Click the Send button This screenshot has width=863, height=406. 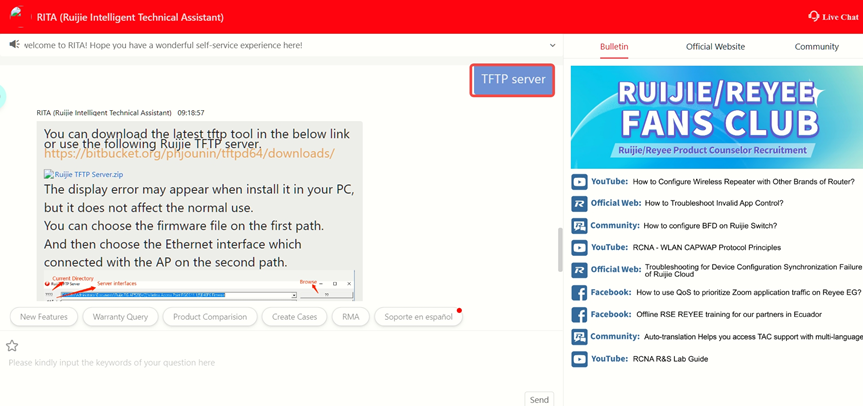point(539,400)
